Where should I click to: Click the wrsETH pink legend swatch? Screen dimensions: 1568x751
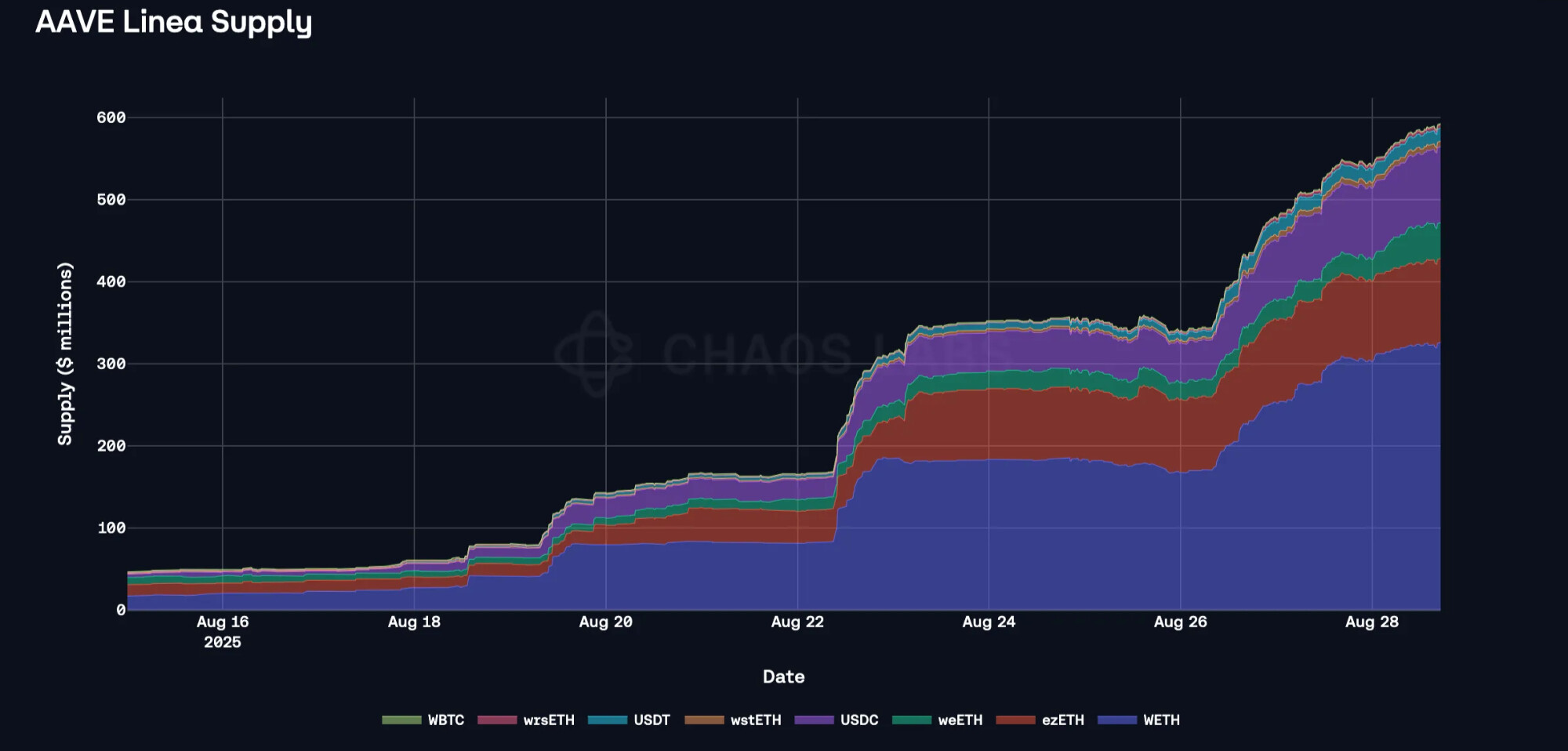point(497,720)
